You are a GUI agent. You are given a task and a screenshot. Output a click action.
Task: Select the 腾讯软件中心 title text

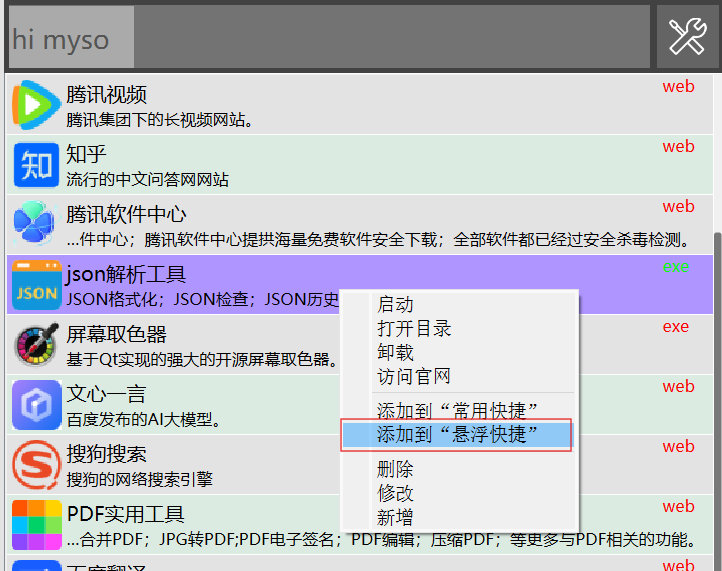126,215
